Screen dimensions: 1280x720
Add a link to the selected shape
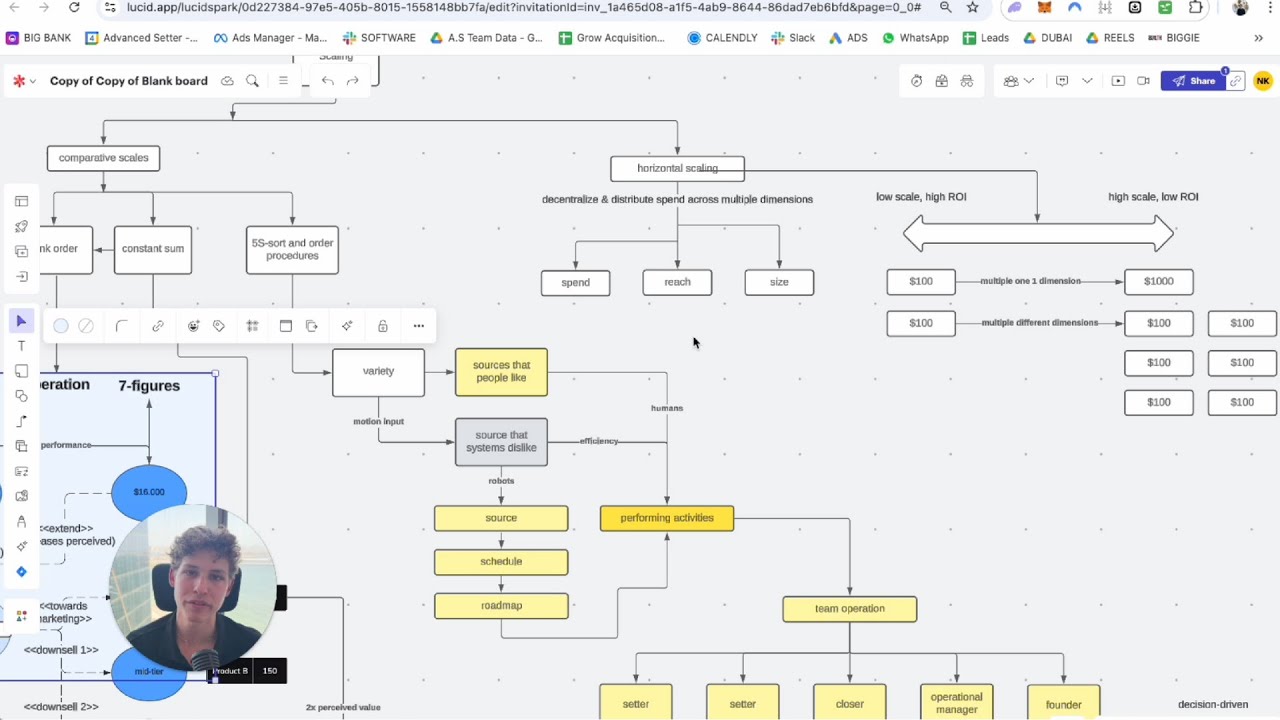tap(158, 326)
